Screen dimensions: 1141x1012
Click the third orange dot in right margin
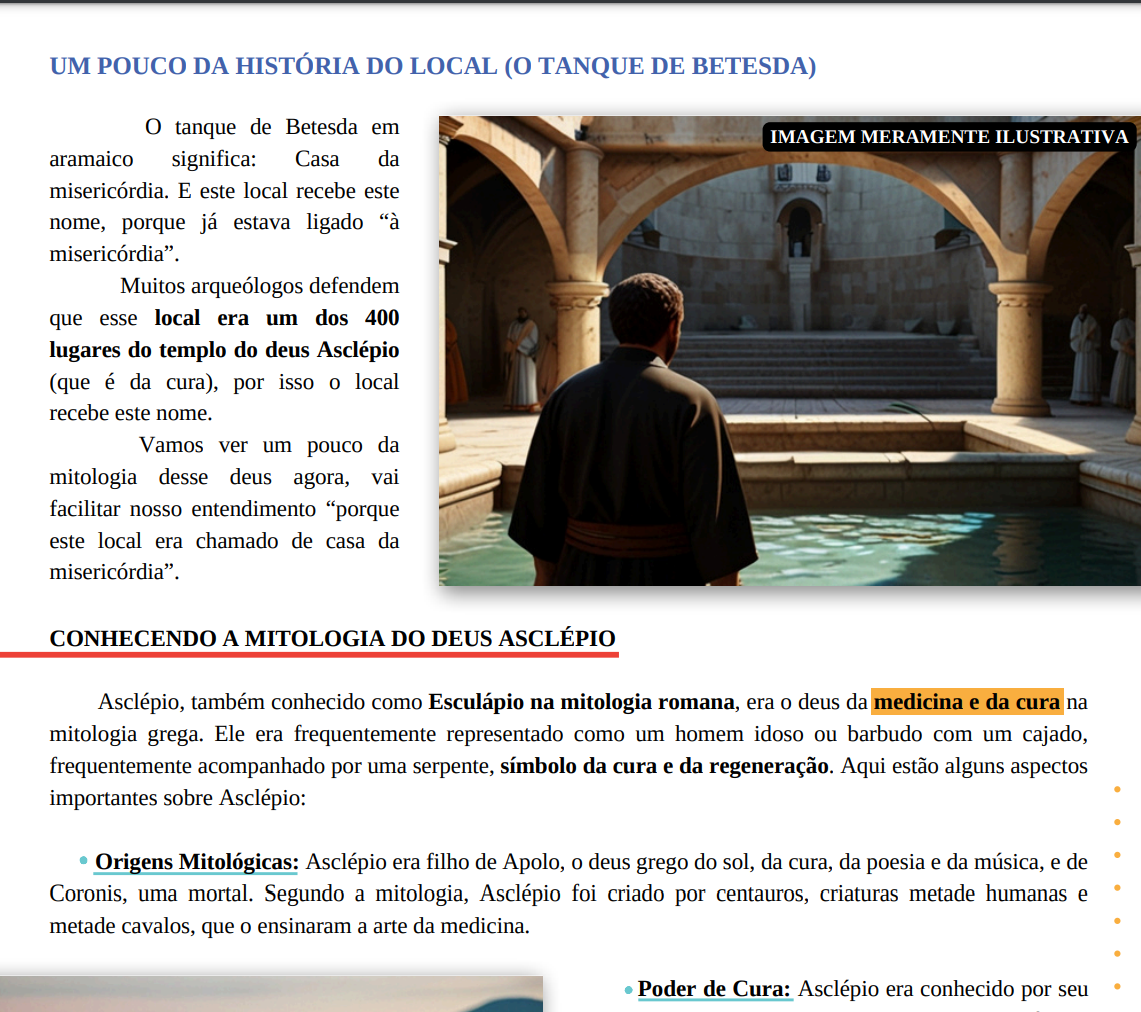coord(1117,857)
